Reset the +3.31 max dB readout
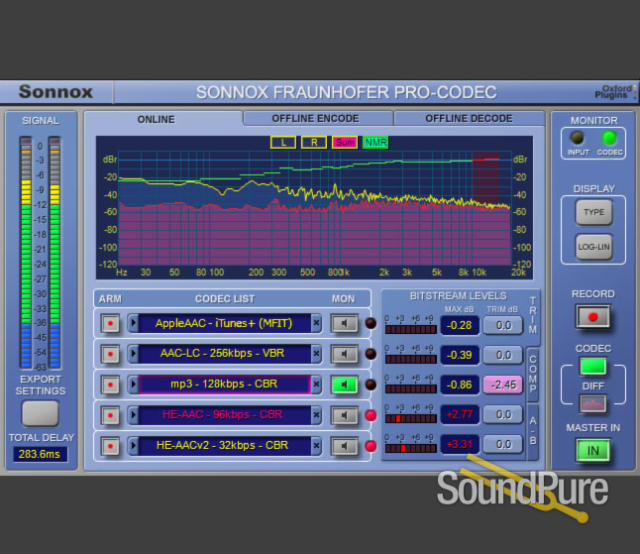 (x=460, y=444)
